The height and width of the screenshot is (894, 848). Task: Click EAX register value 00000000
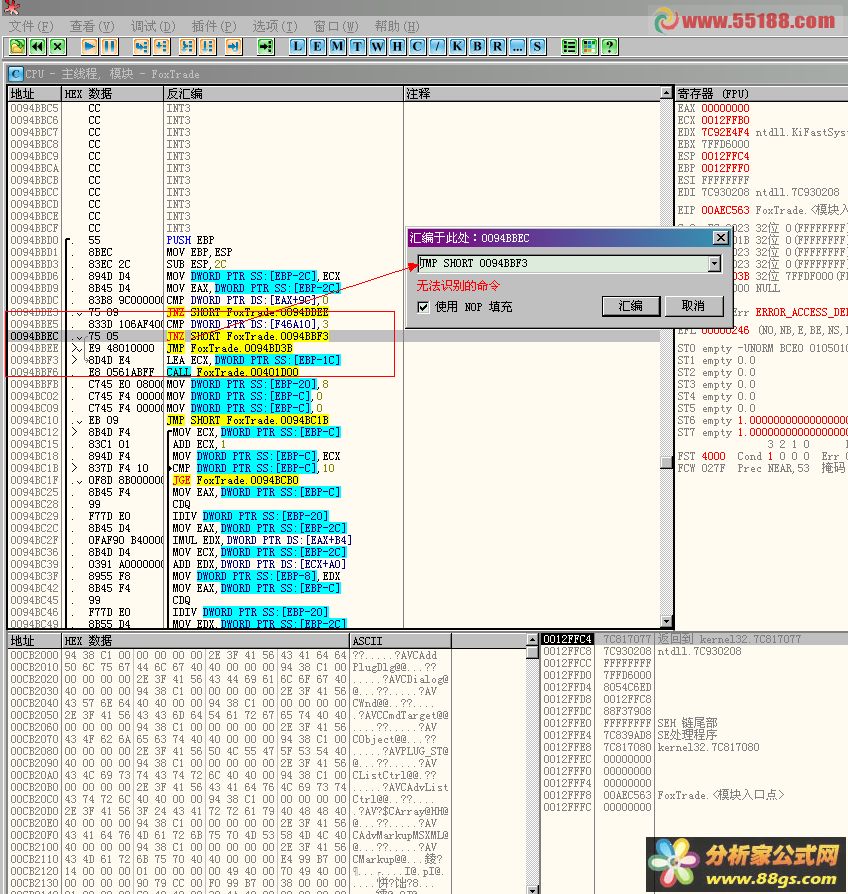point(725,108)
